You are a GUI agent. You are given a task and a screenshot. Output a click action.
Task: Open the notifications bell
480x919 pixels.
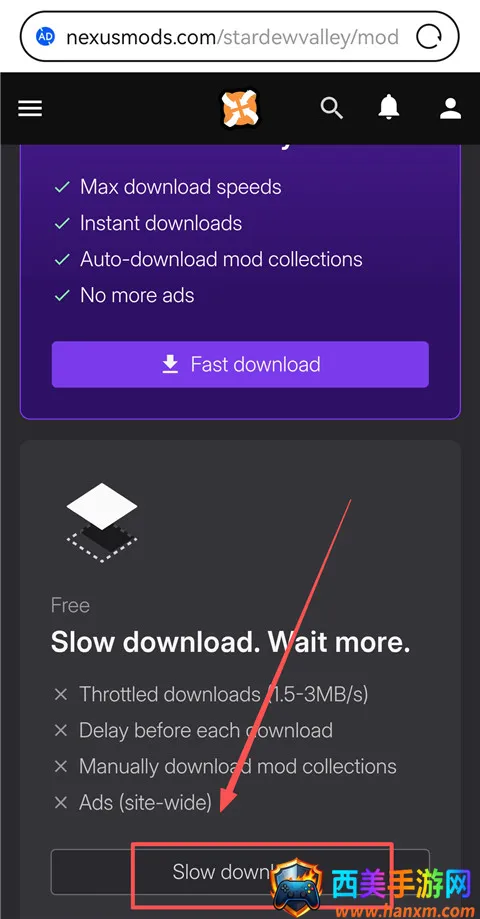pos(389,108)
